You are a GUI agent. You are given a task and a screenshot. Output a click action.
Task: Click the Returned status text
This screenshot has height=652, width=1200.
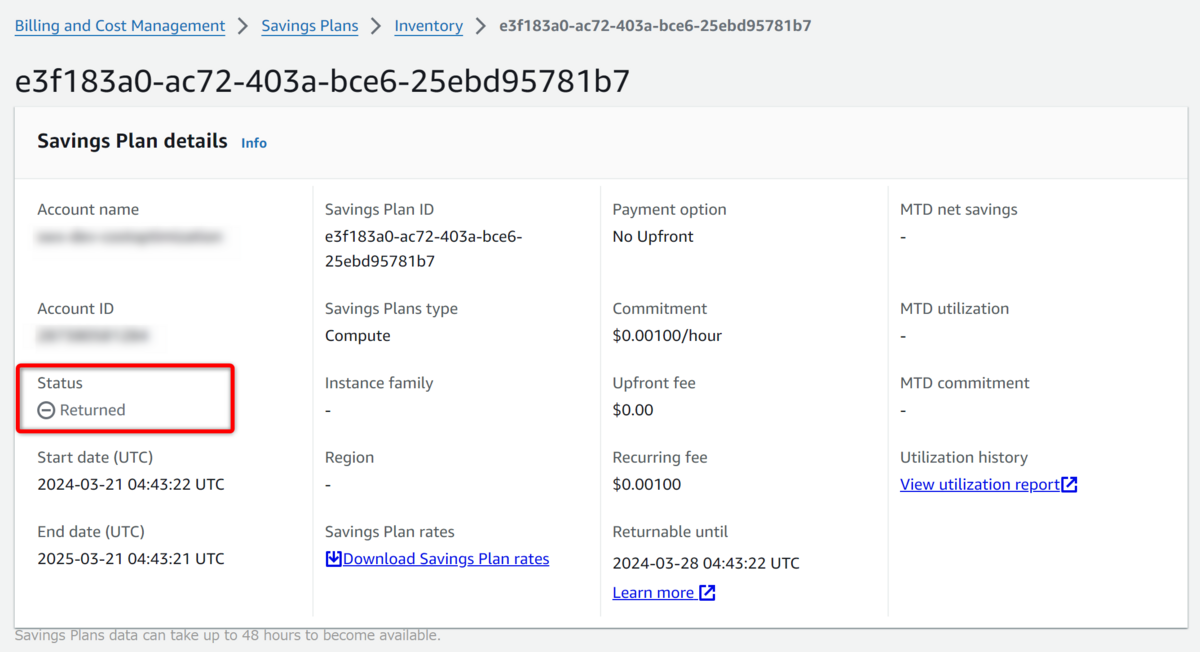(x=93, y=410)
